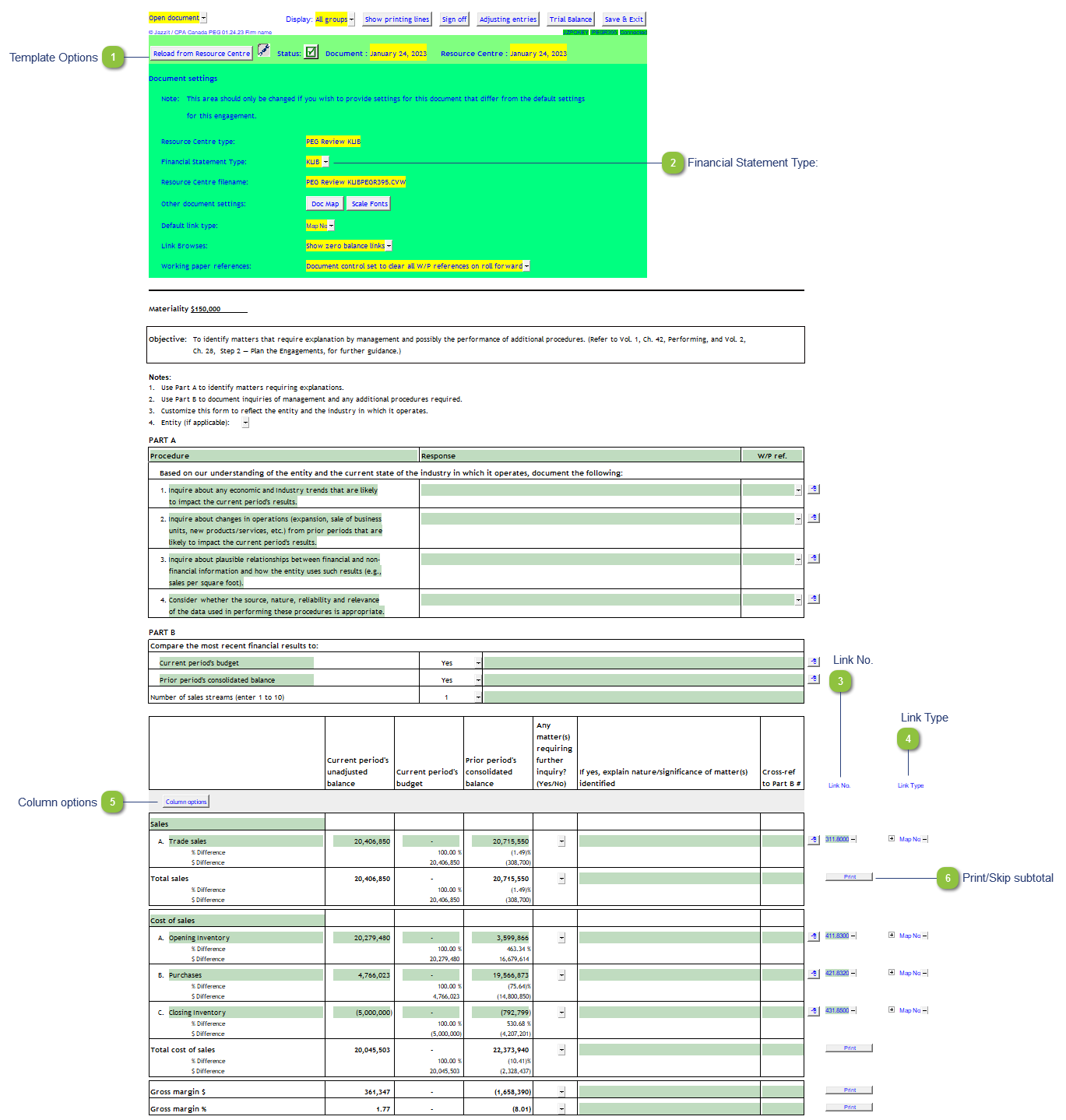Image resolution: width=1066 pixels, height=1120 pixels.
Task: Click Resource Centre filename PEG Review KLIBPEGR395.CVW
Action: 356,182
